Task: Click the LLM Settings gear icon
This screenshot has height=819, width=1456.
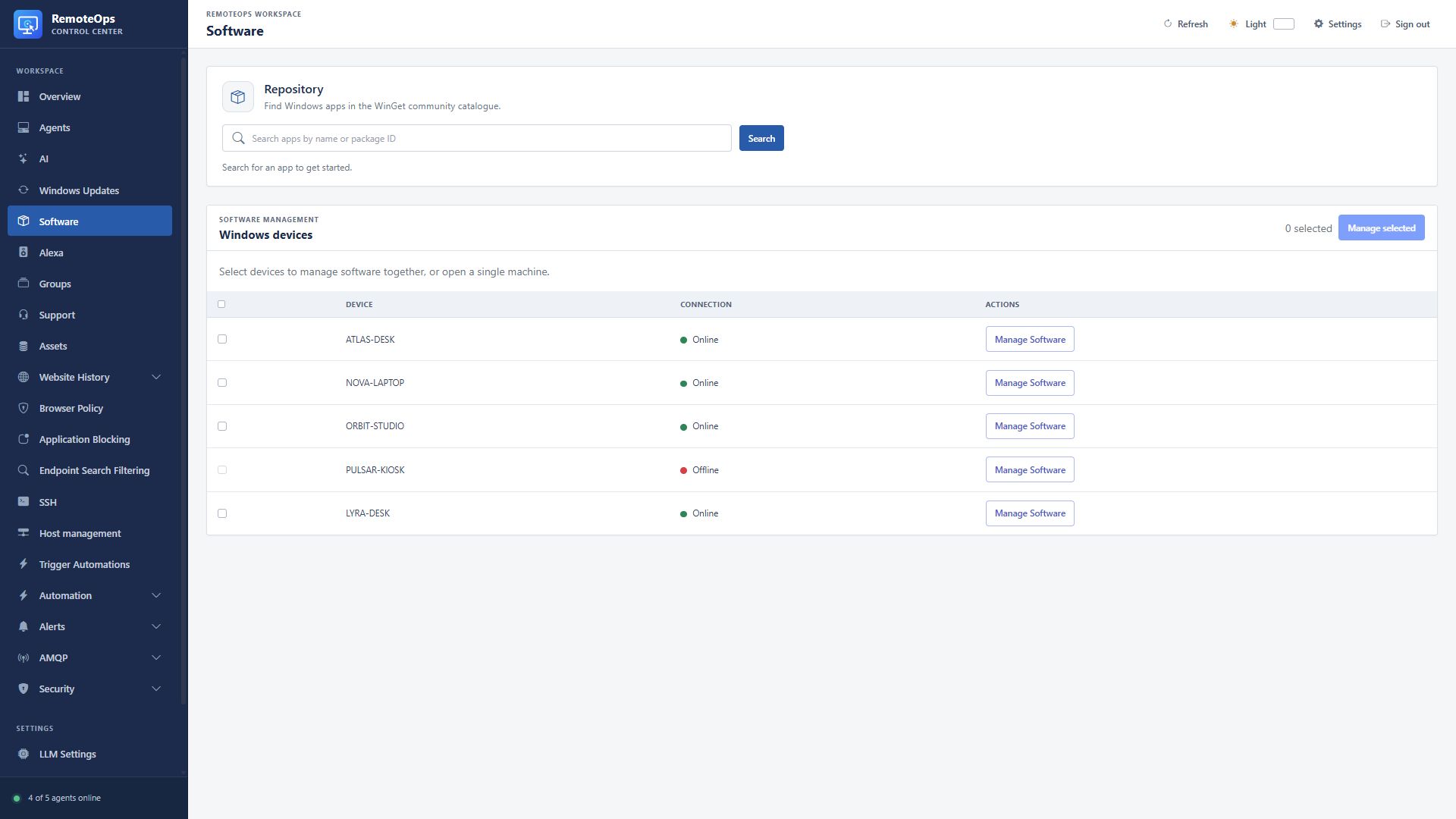Action: pyautogui.click(x=24, y=754)
